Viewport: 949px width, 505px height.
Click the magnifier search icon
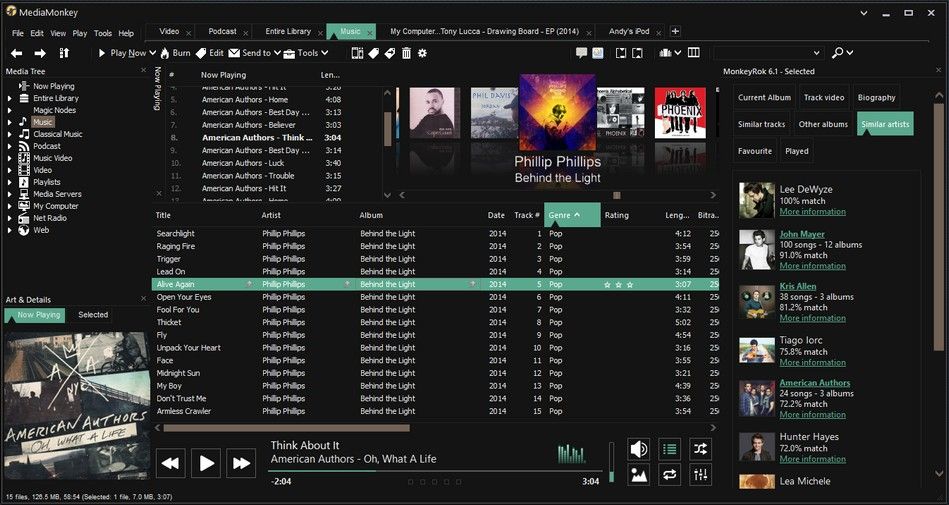[x=838, y=53]
